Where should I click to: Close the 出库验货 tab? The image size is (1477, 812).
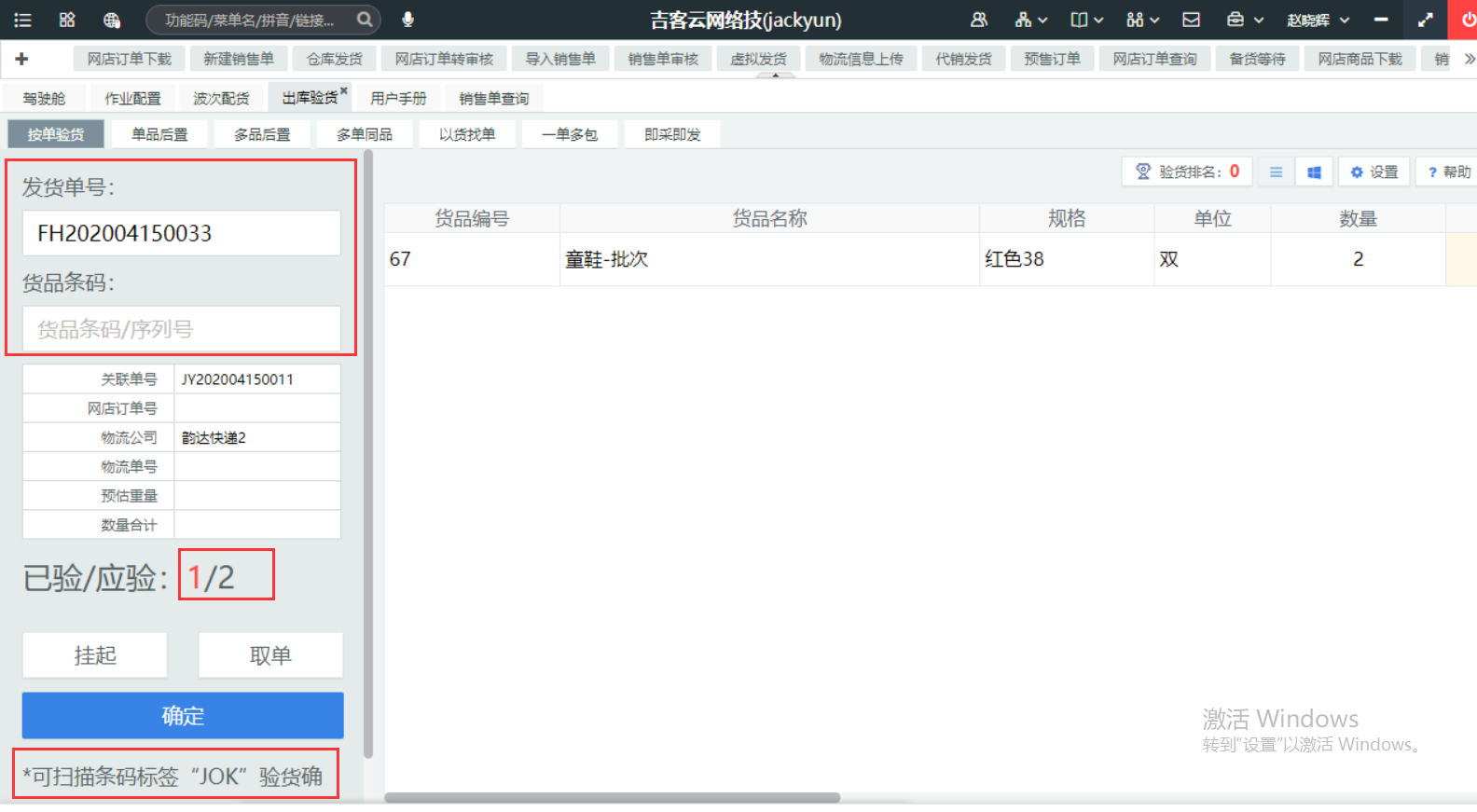[x=344, y=90]
